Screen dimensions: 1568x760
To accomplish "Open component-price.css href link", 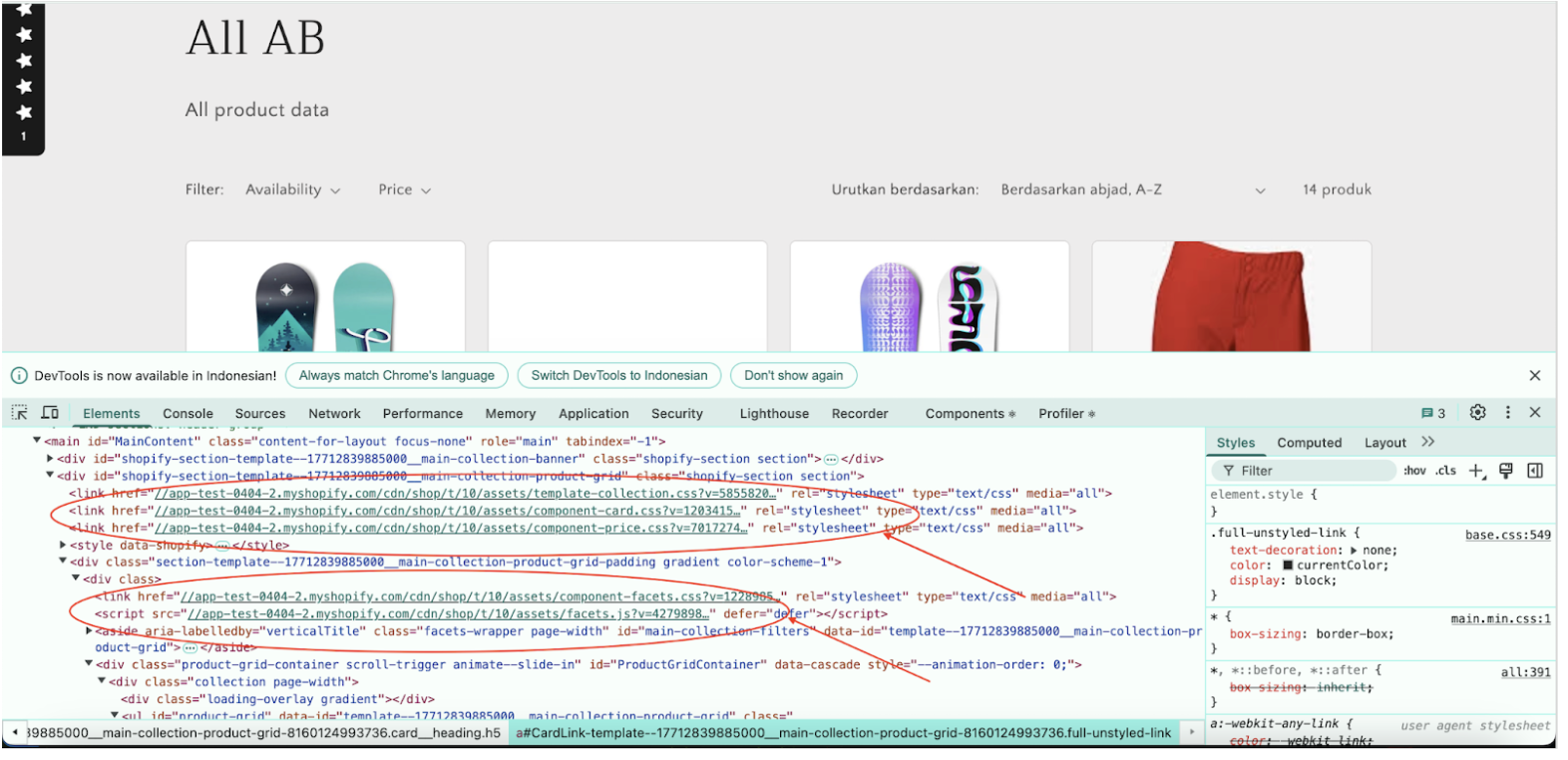I will 452,528.
